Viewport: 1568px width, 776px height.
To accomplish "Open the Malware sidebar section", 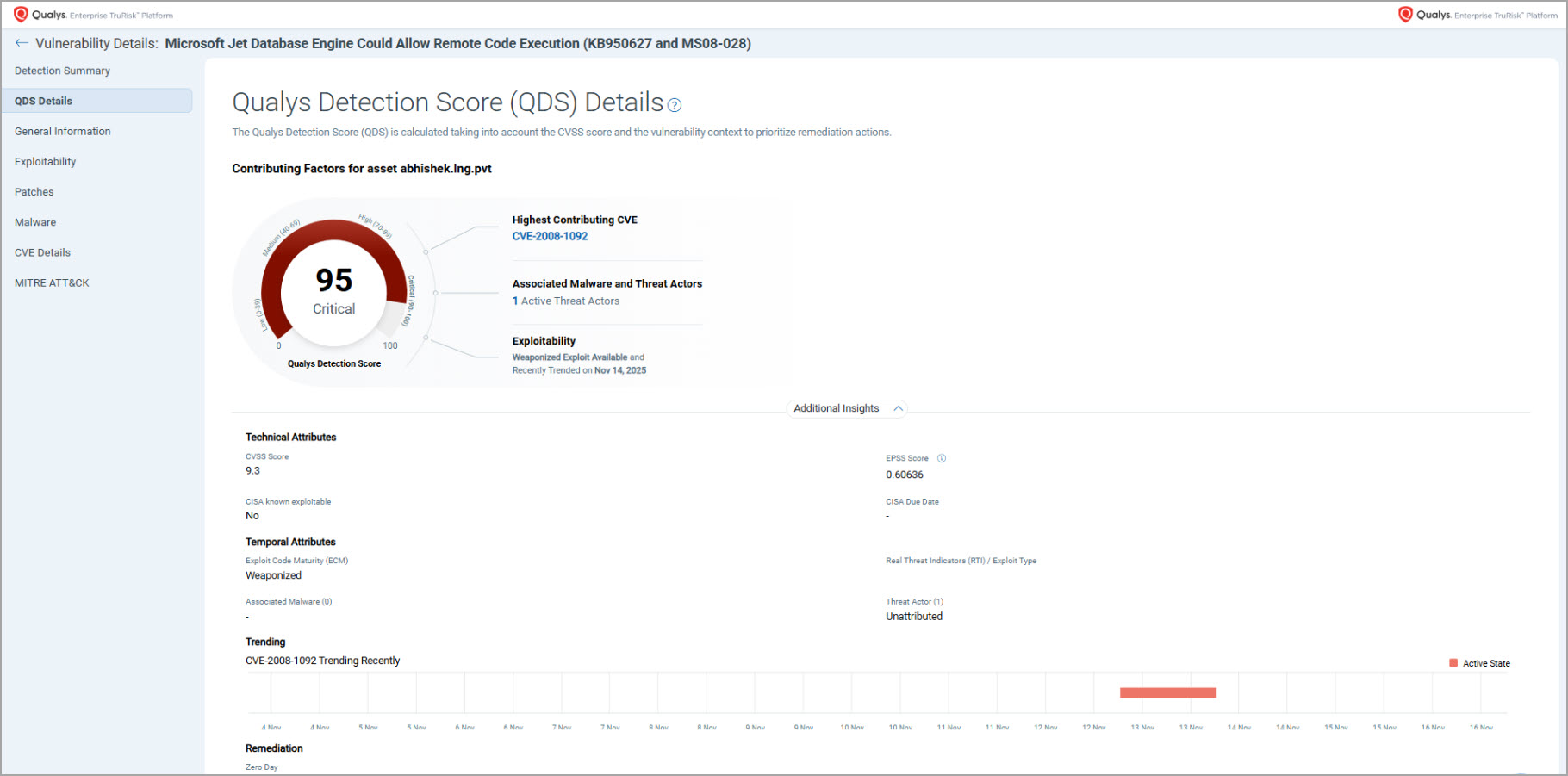I will tap(35, 222).
